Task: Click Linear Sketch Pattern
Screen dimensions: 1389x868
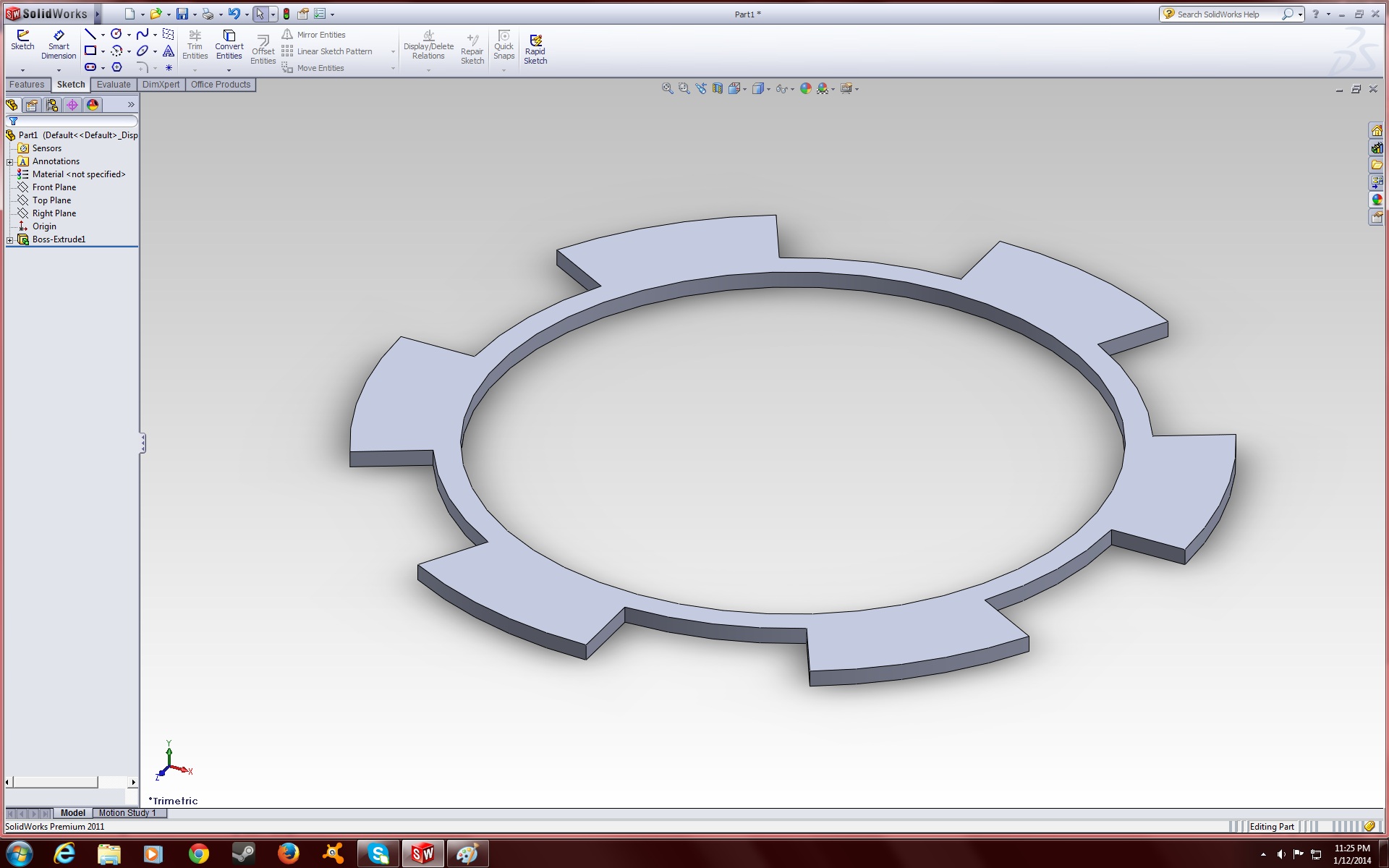Action: point(327,51)
